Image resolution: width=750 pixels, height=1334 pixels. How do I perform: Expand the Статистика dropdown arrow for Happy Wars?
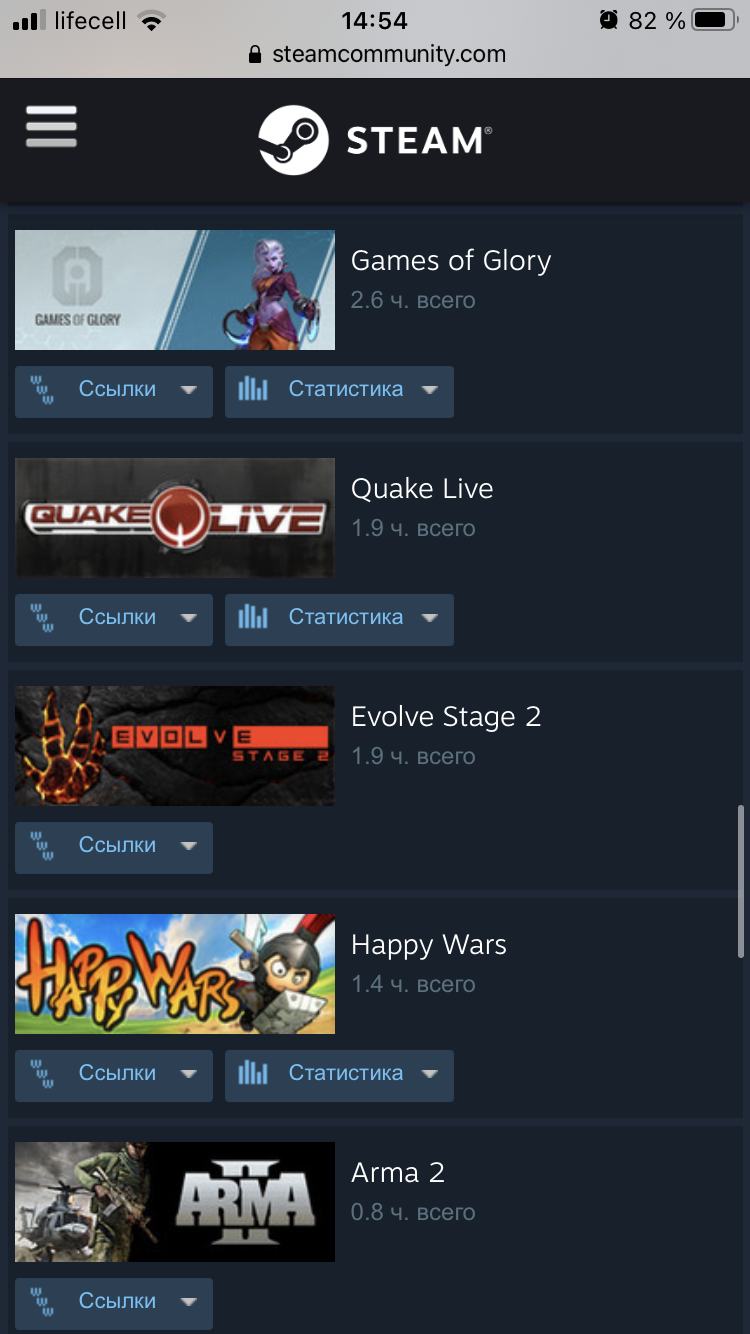[430, 1075]
